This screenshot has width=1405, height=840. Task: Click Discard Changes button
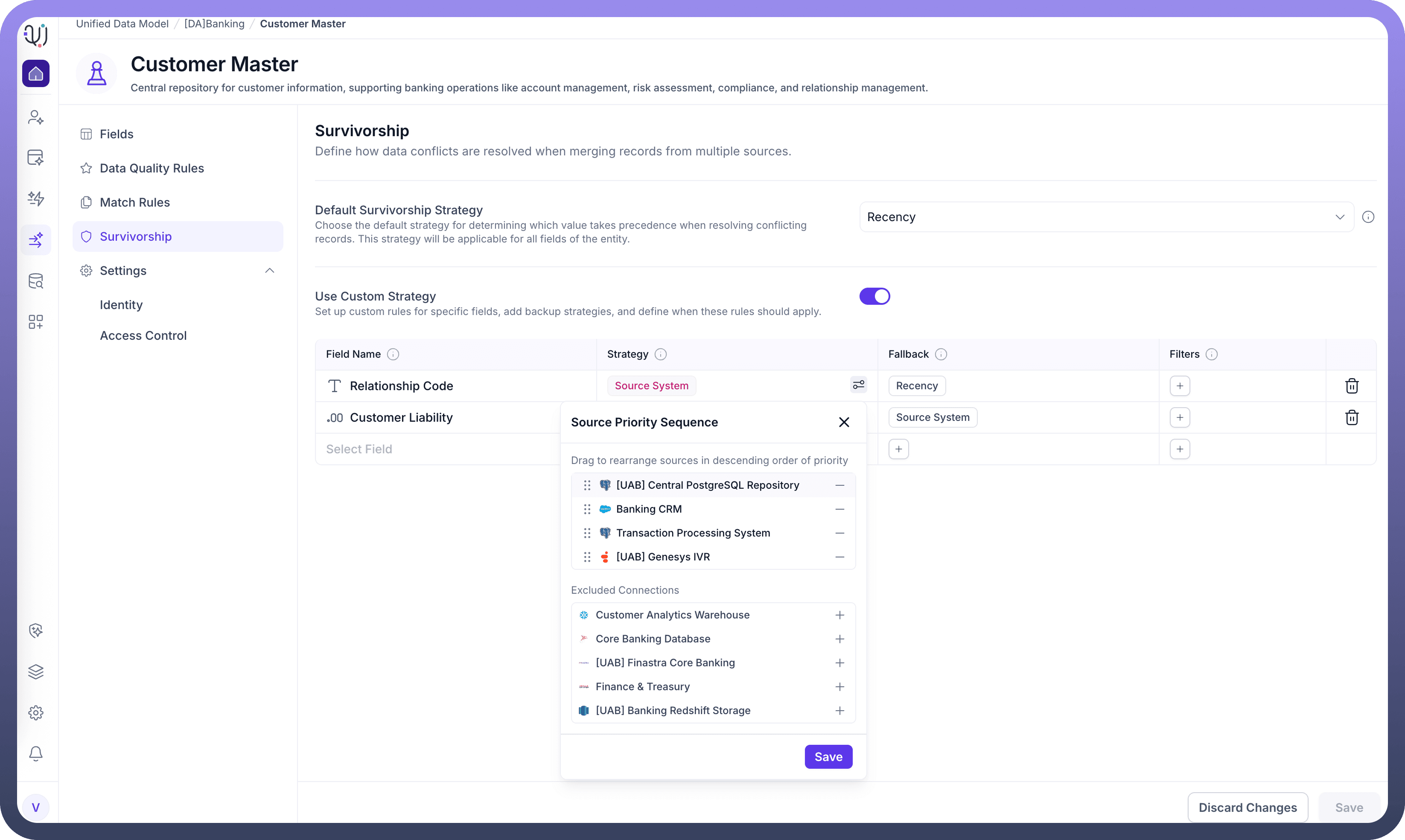1247,808
